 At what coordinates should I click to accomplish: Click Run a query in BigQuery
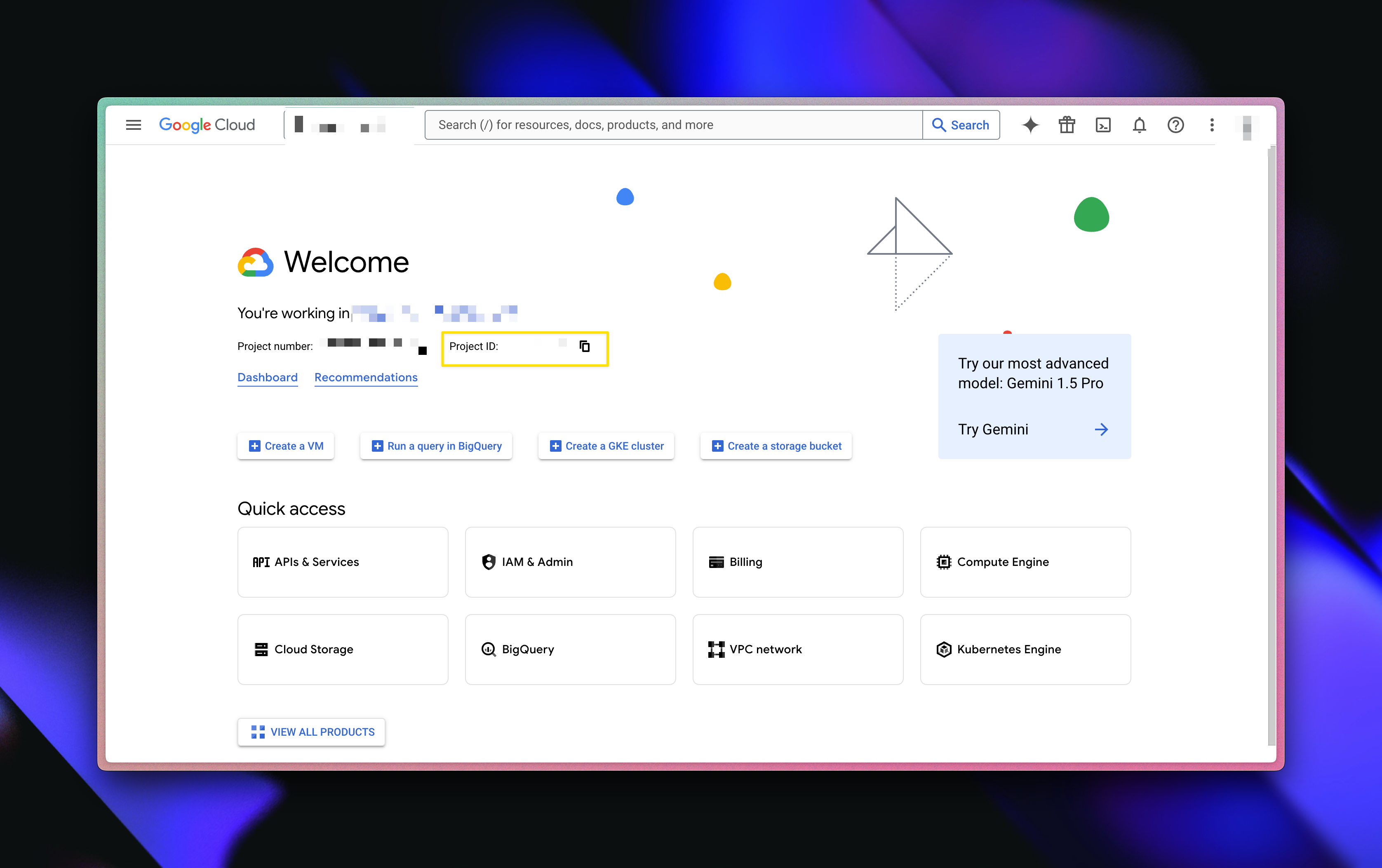(x=436, y=446)
